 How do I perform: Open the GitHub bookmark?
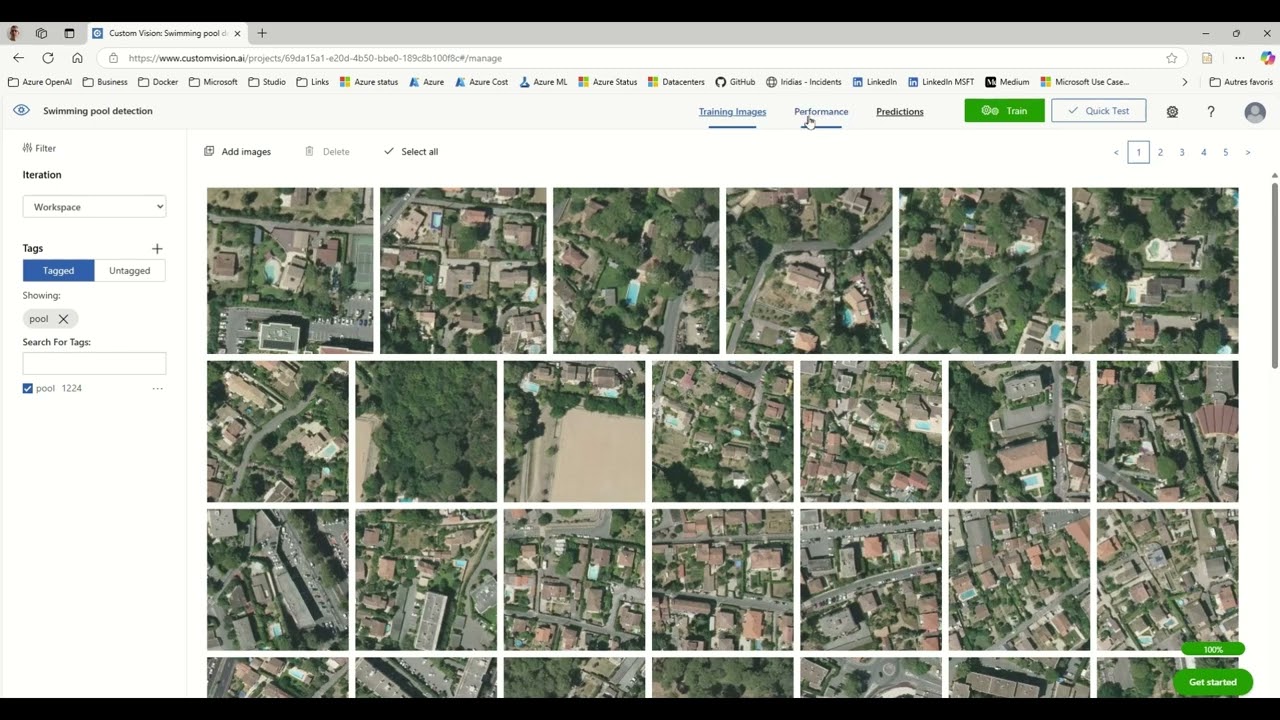pyautogui.click(x=734, y=82)
